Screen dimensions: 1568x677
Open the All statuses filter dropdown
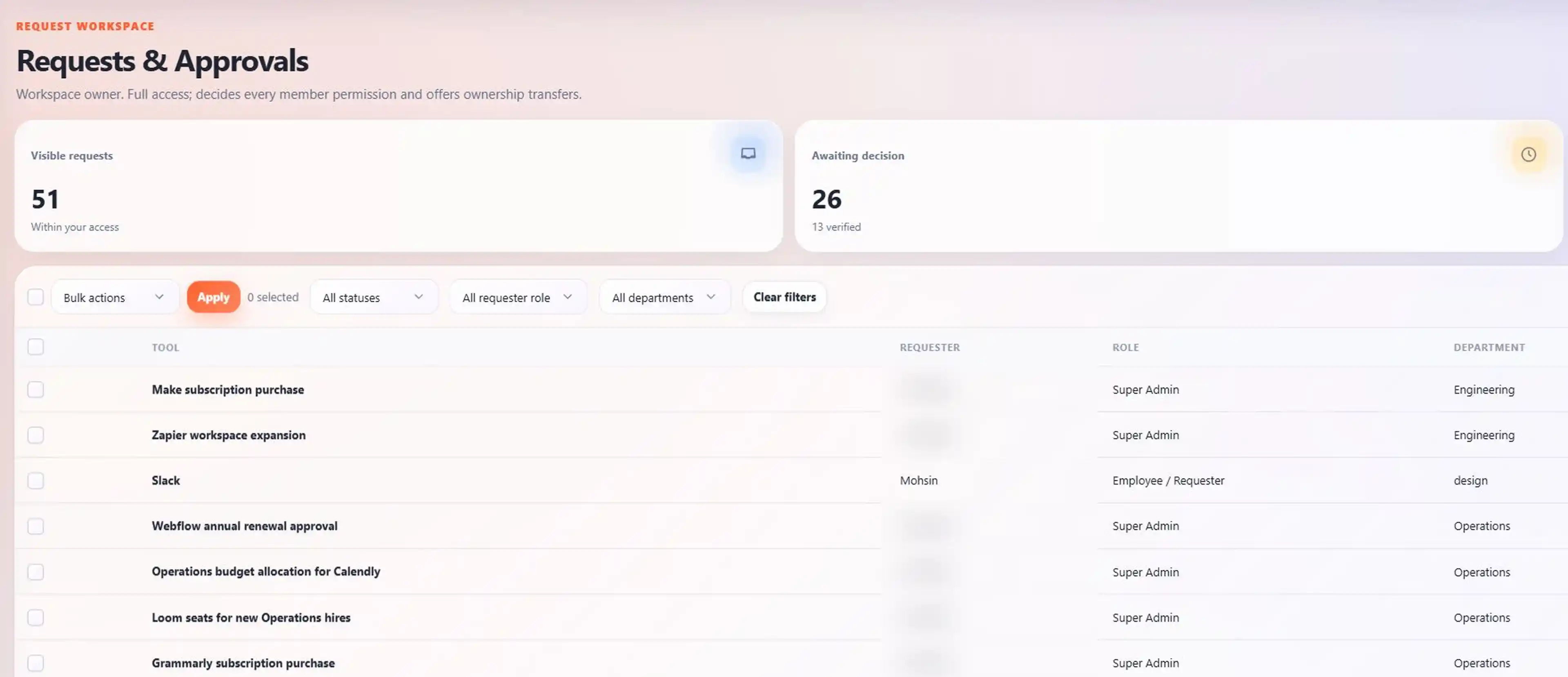(x=374, y=297)
